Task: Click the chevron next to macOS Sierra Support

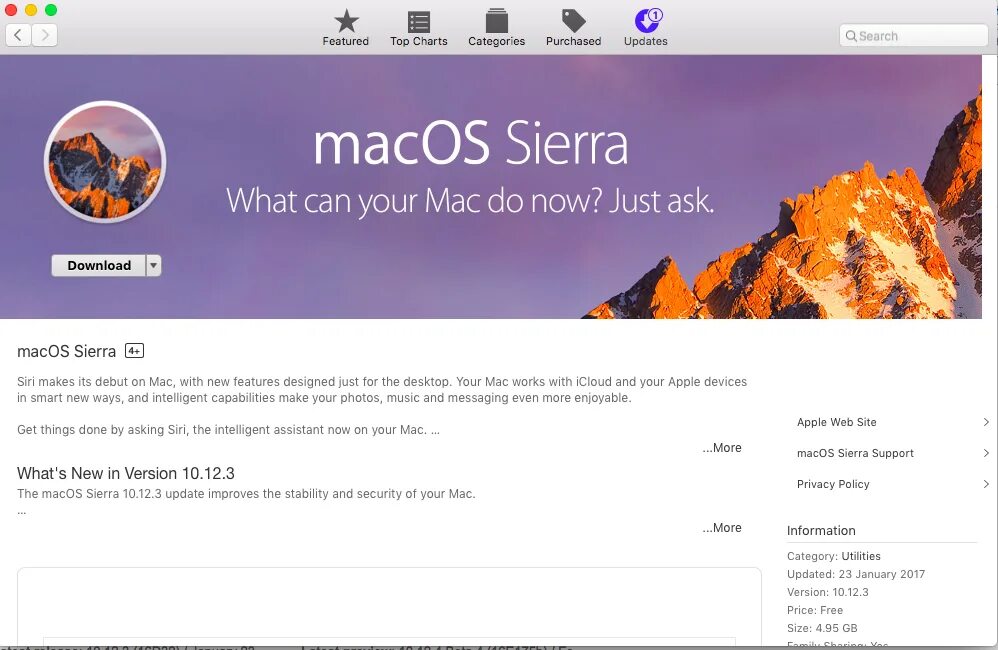Action: click(x=985, y=453)
